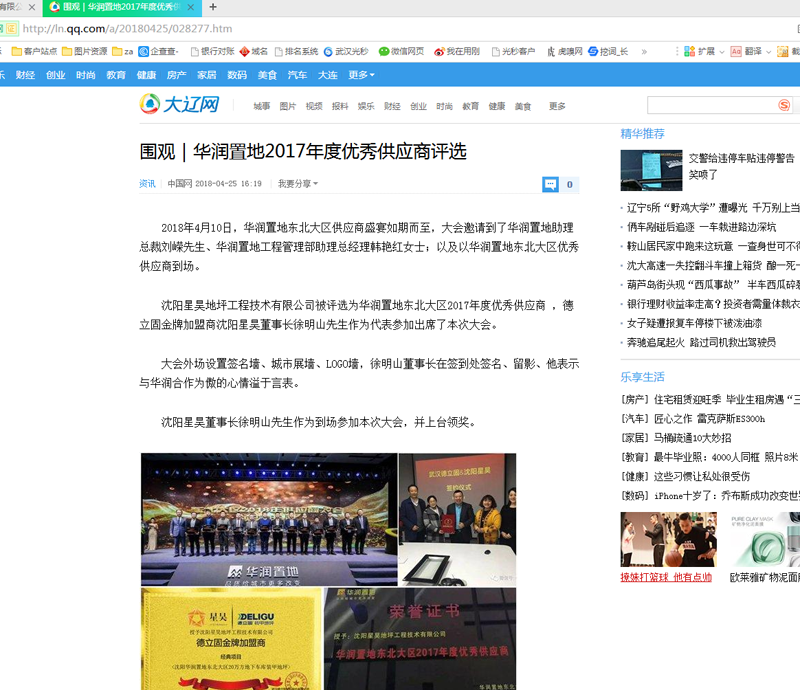Expand the 我要分享 share dropdown
The image size is (800, 690).
coord(297,184)
